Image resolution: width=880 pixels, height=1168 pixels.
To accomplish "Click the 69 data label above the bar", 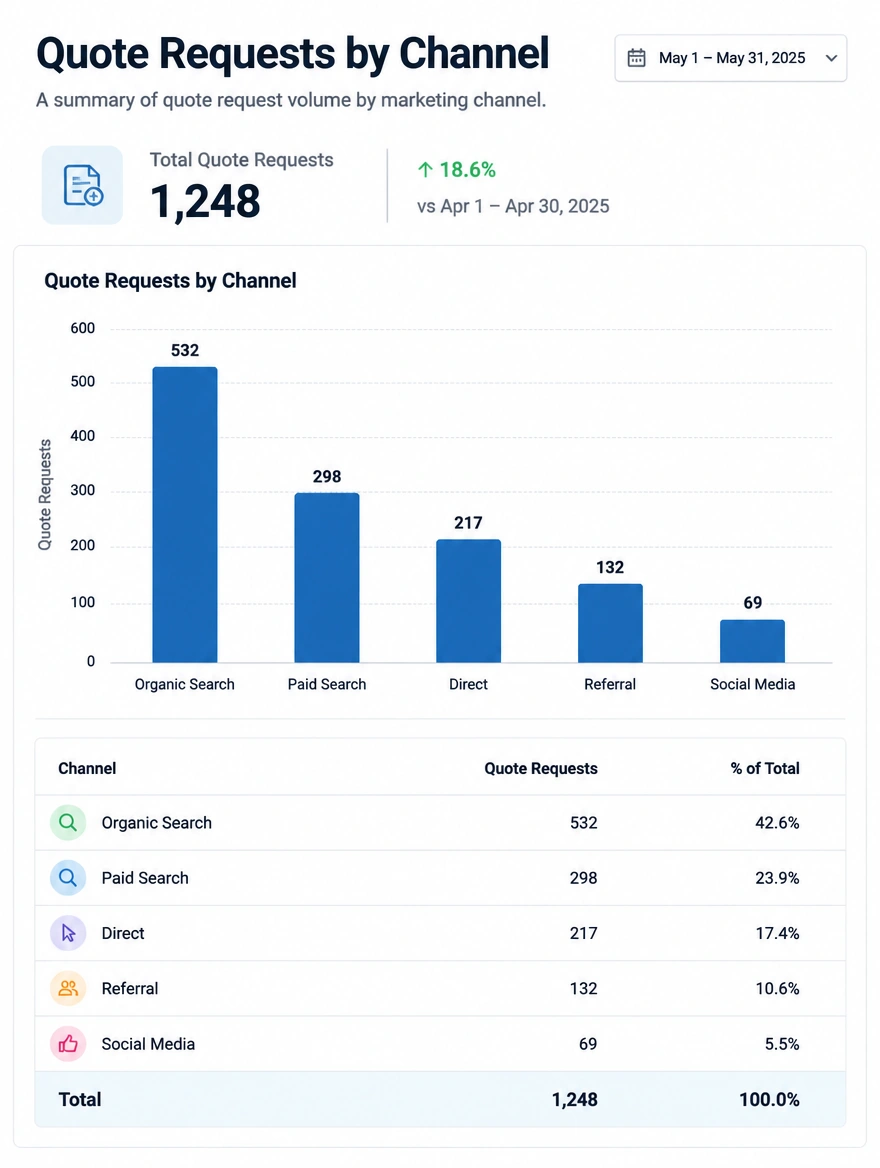I will pos(753,603).
